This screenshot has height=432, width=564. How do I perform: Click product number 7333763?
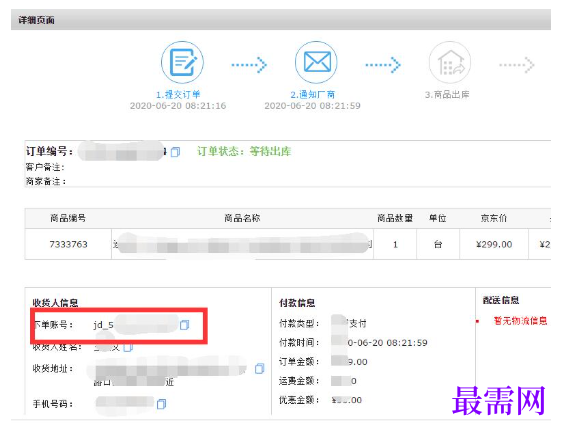tap(68, 244)
